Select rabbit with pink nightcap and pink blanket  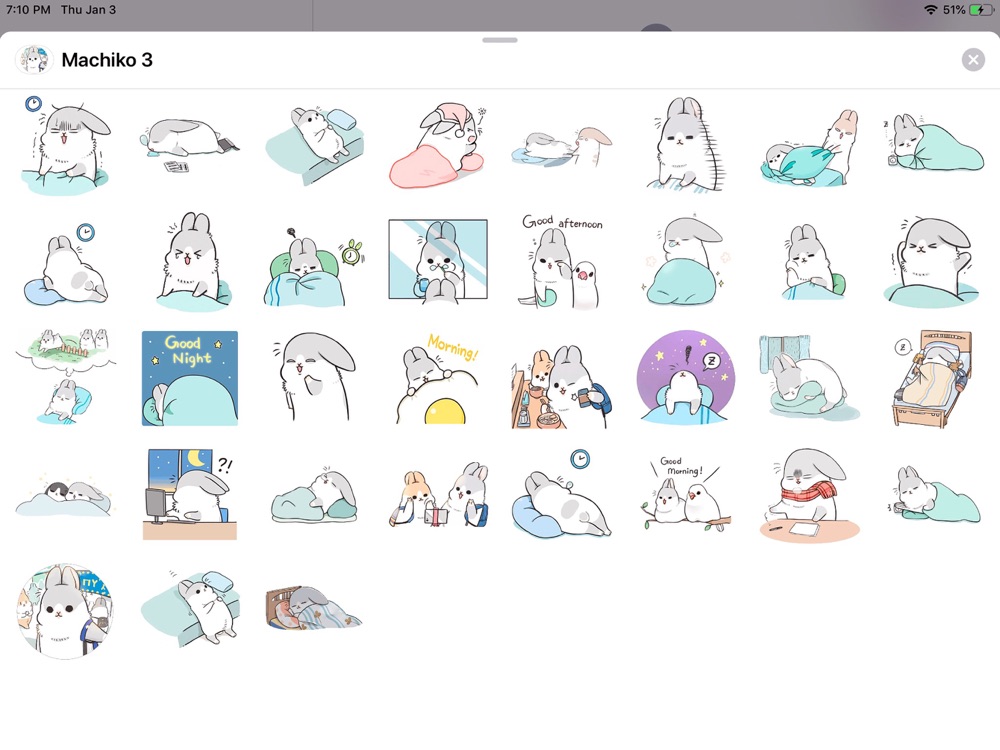[438, 147]
